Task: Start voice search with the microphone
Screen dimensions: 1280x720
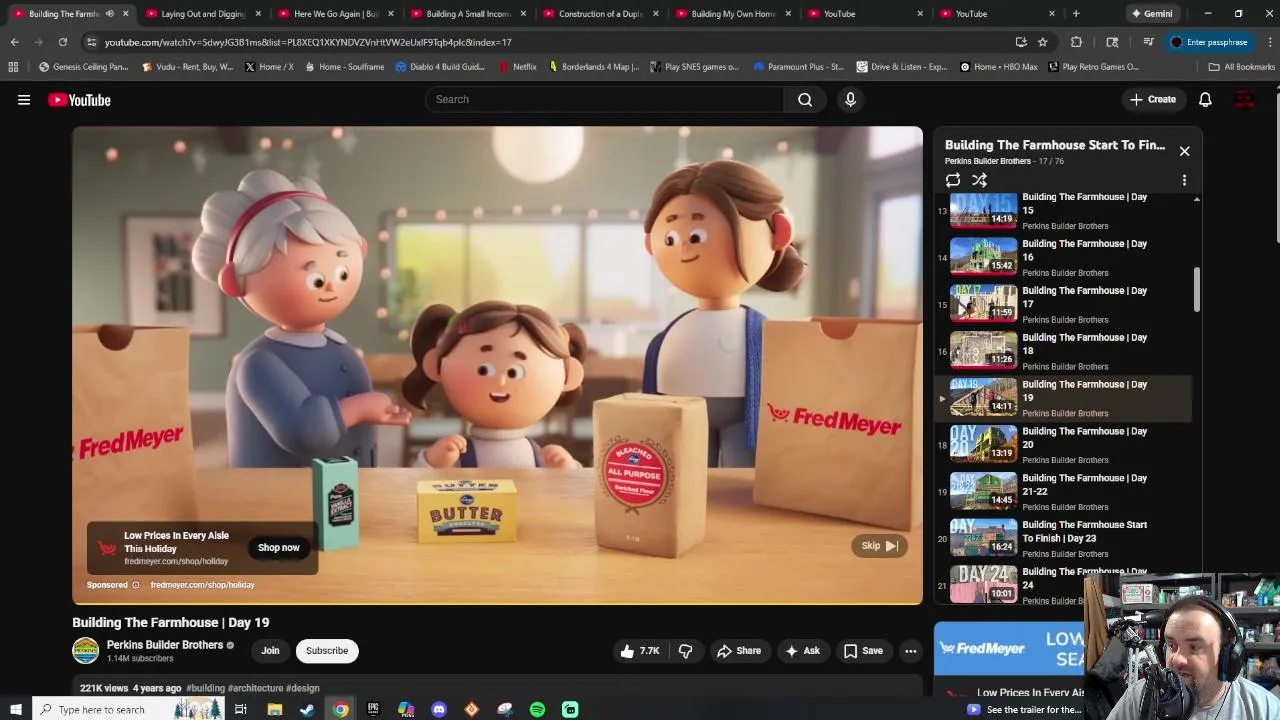Action: 850,99
